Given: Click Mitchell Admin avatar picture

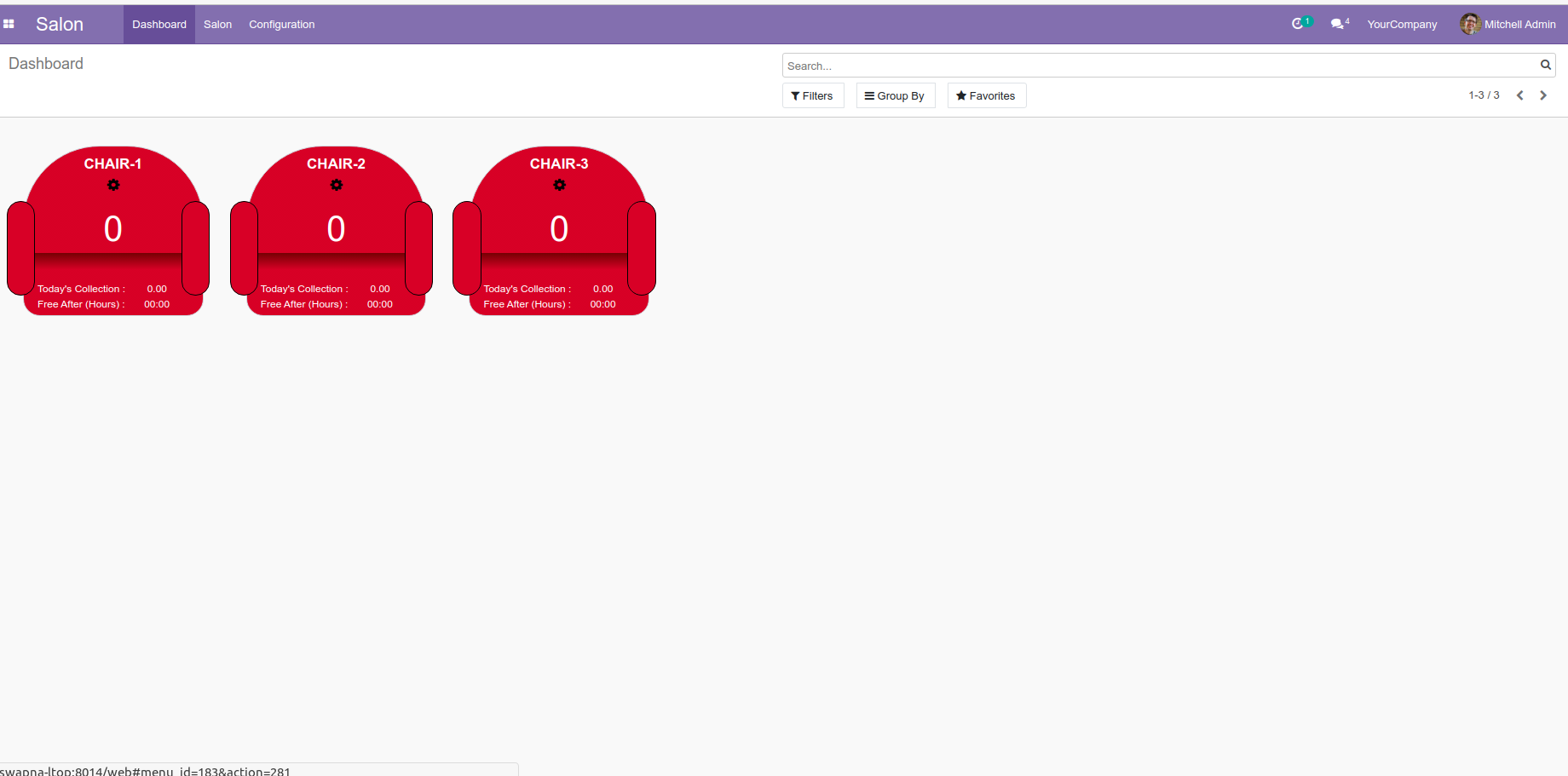Looking at the screenshot, I should pos(1470,24).
